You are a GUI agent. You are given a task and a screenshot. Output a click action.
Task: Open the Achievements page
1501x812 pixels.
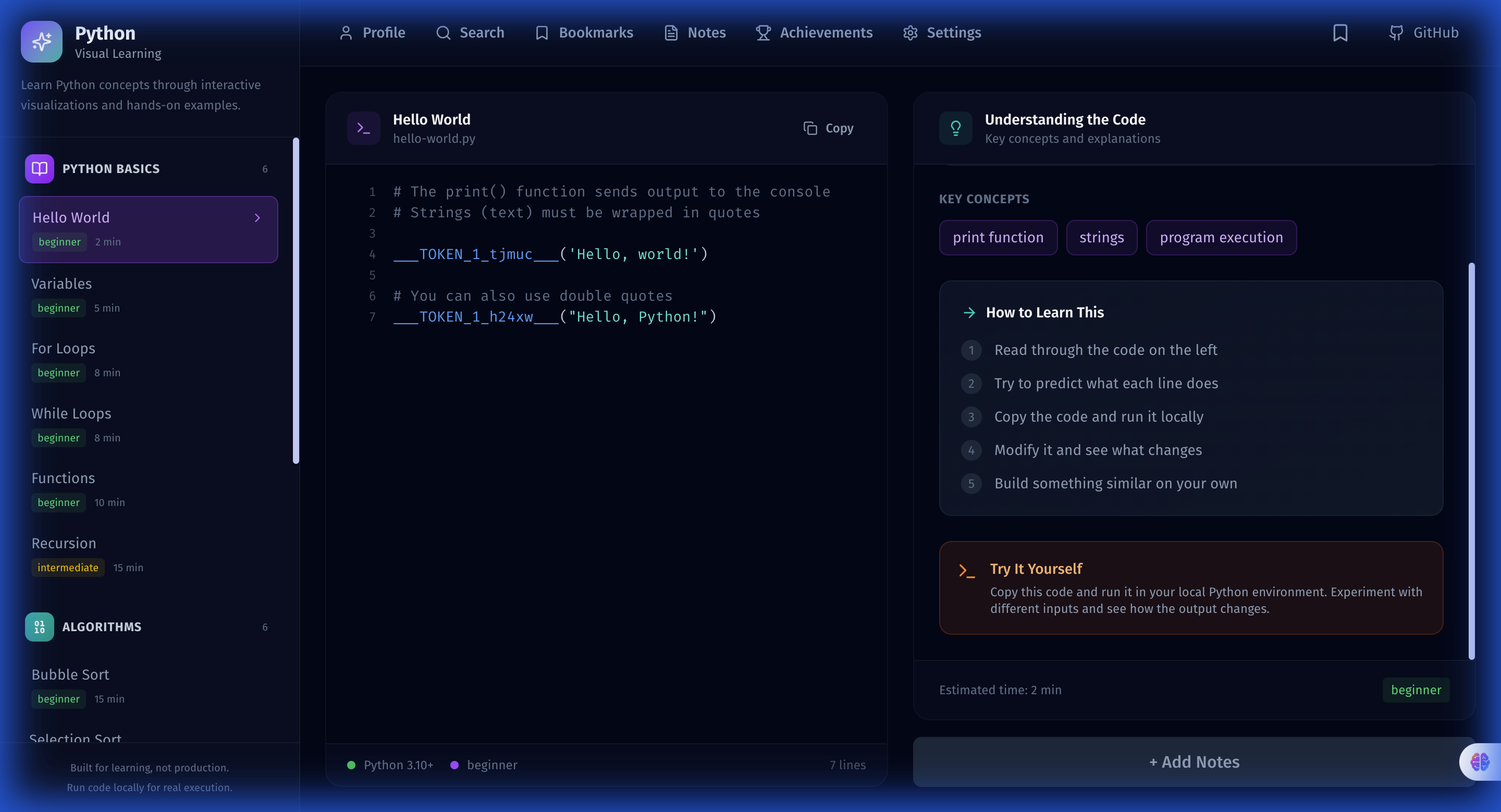(x=814, y=33)
